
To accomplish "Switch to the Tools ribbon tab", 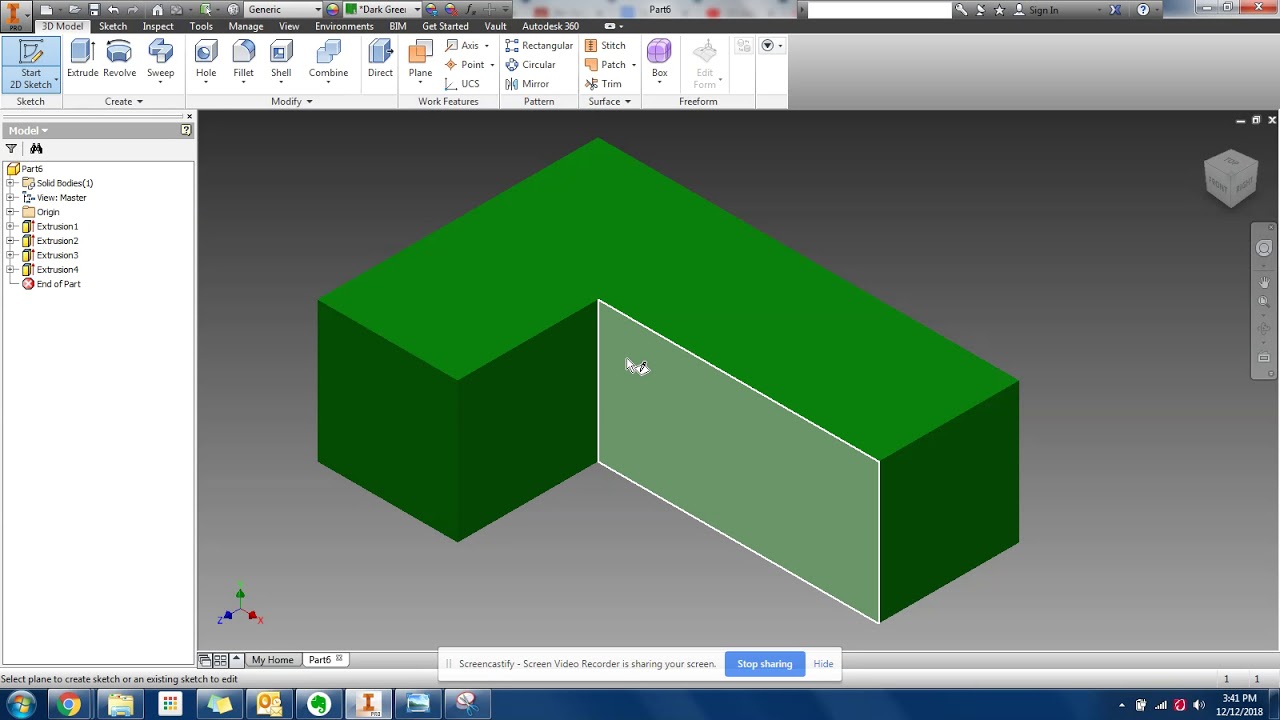I will coord(201,26).
